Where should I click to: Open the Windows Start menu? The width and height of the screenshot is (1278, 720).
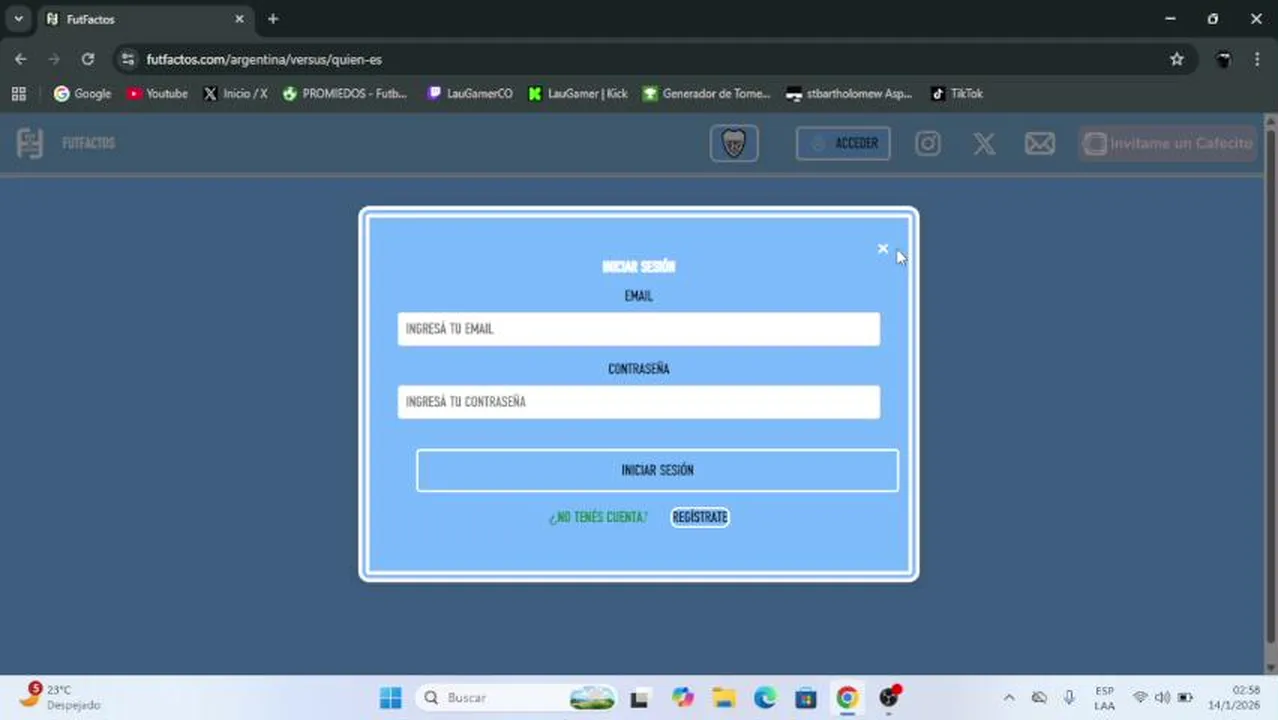coord(391,697)
